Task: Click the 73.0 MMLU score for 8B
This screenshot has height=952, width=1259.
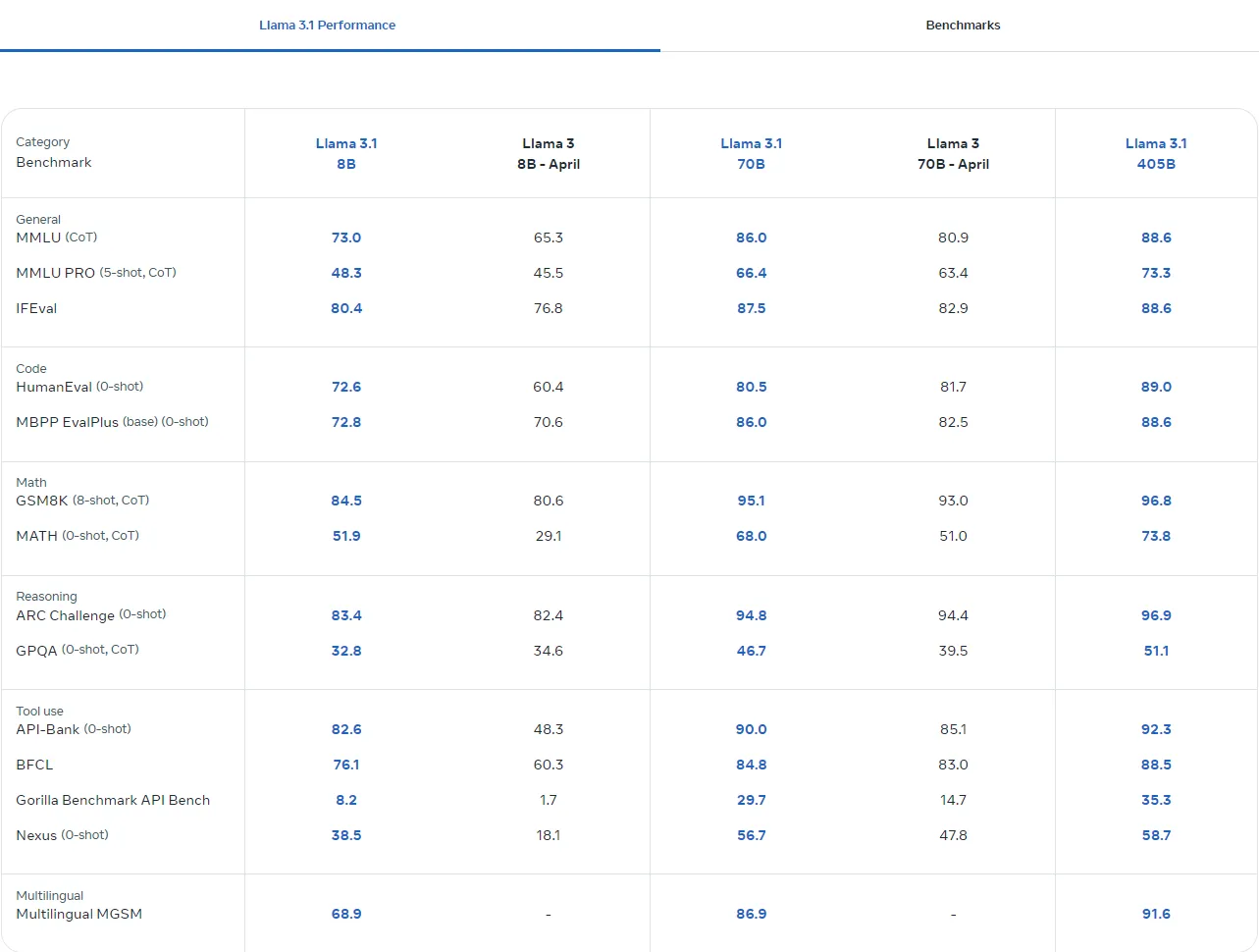Action: pos(346,238)
